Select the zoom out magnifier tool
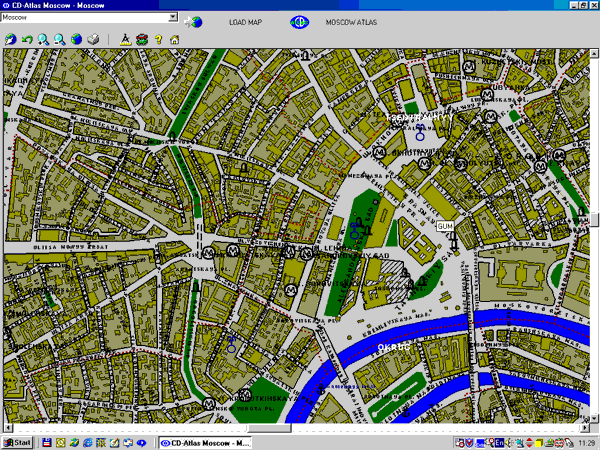Viewport: 600px width, 450px height. tap(59, 39)
